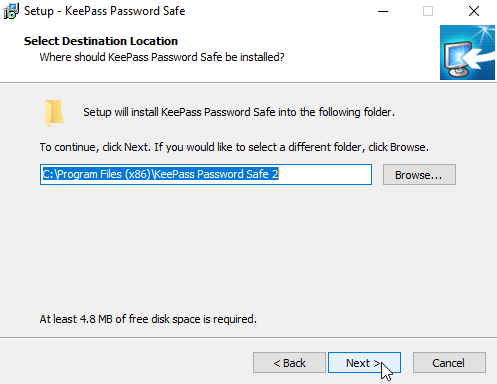497x384 pixels.
Task: Click the Next button to continue
Action: click(x=364, y=363)
